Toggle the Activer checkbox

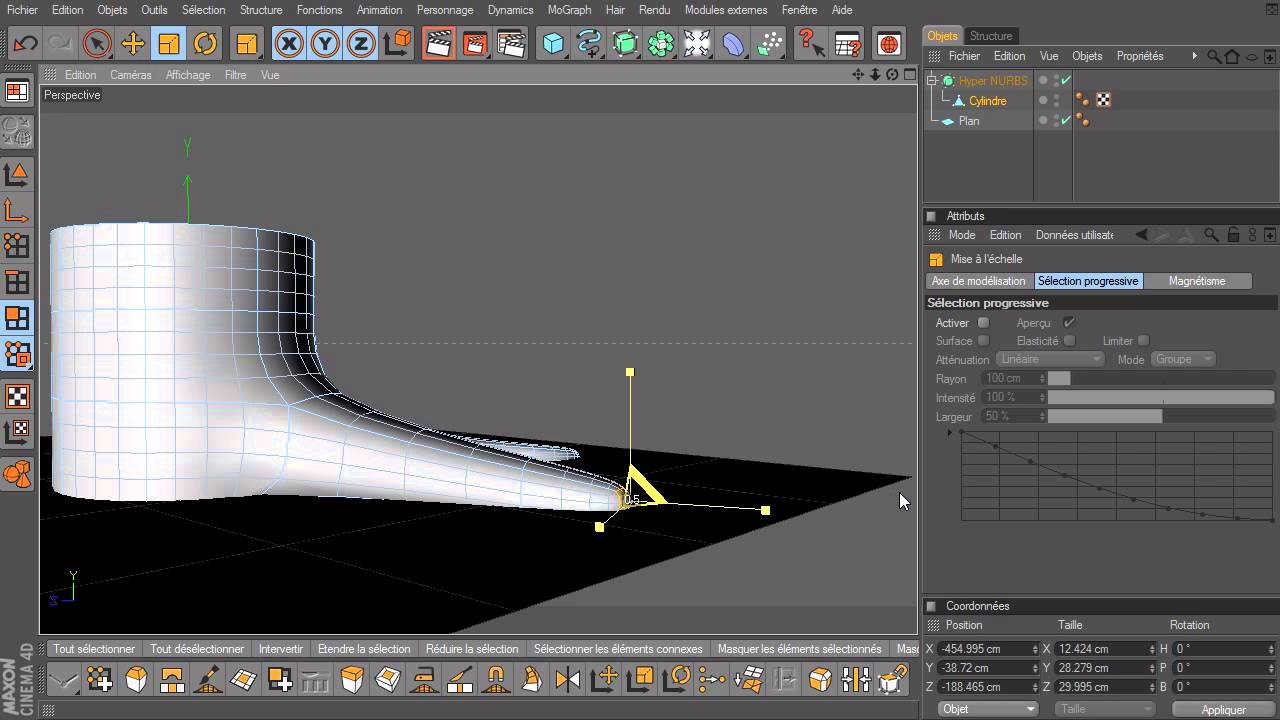[983, 322]
